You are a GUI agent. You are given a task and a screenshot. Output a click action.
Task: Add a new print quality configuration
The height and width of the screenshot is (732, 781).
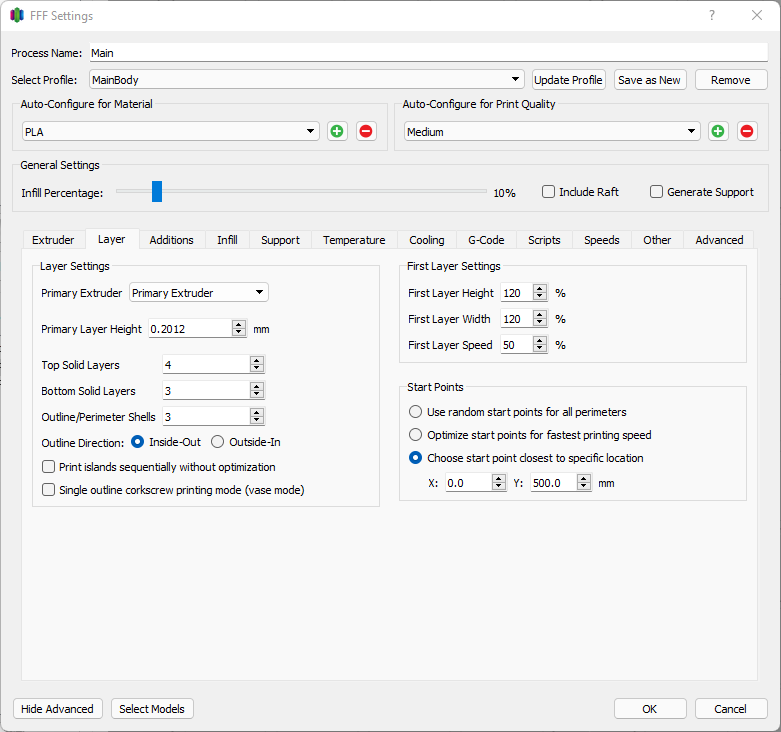point(718,131)
